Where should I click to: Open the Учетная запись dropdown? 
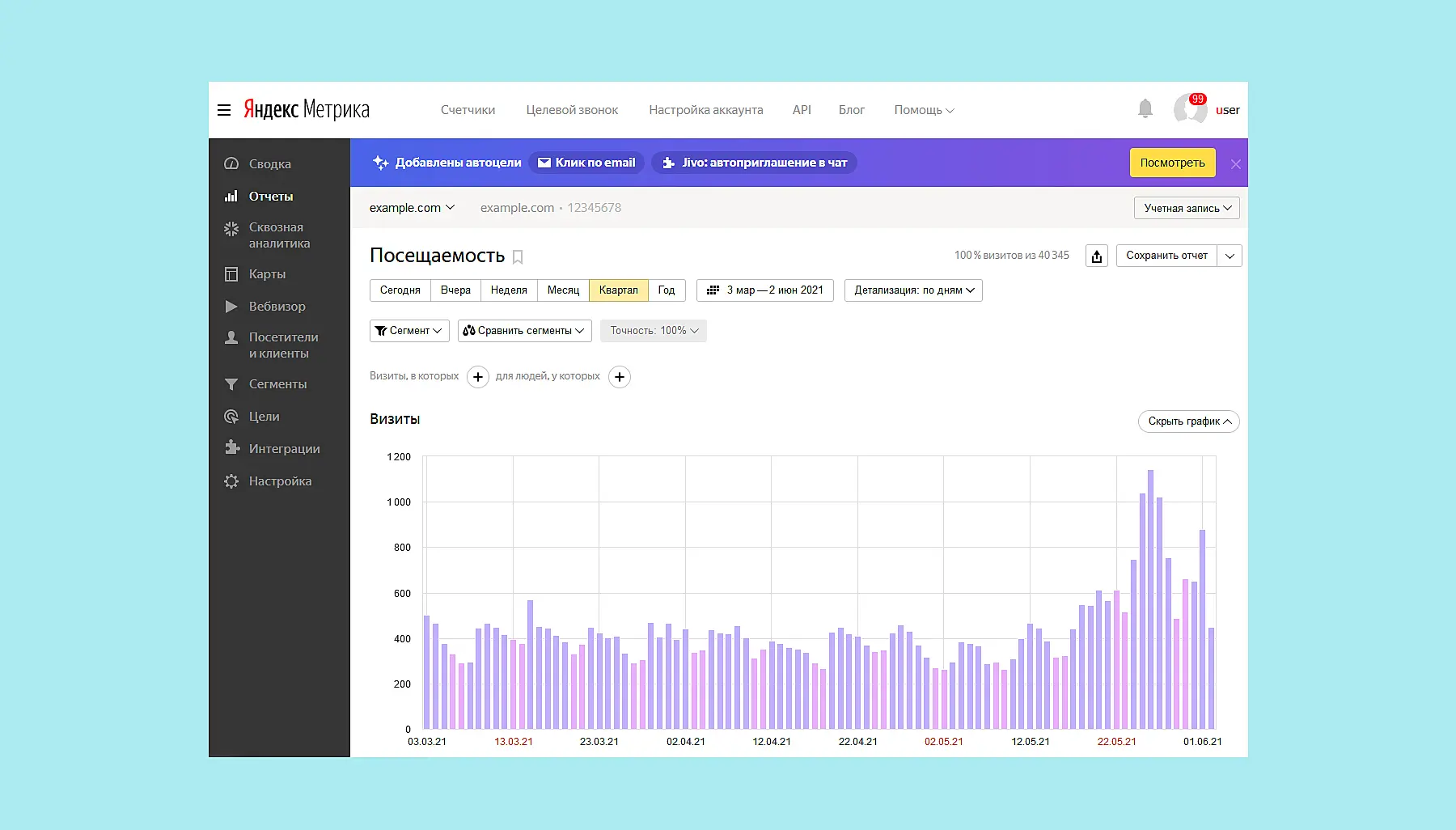(x=1186, y=209)
